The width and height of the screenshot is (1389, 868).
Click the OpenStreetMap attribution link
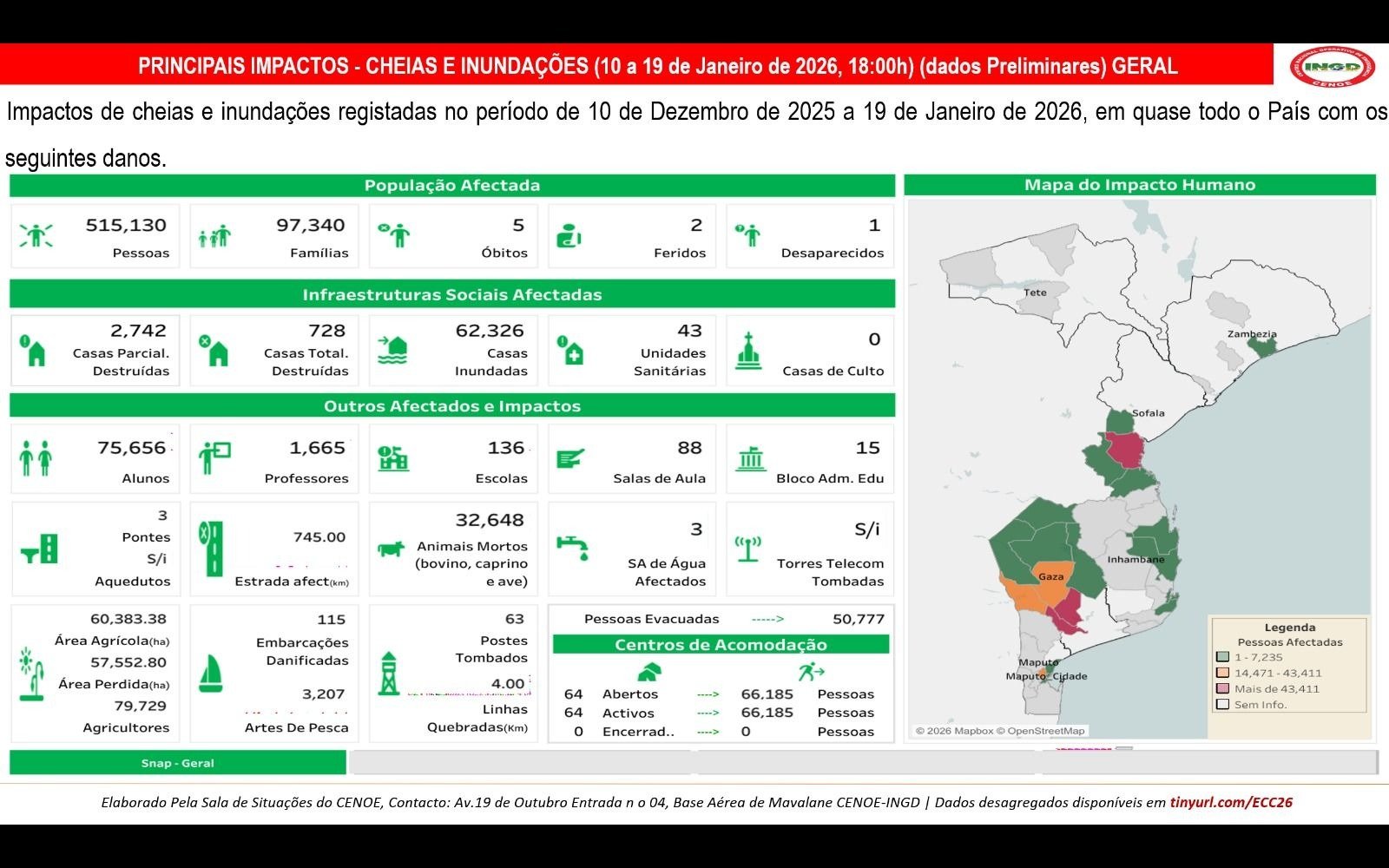coord(1045,731)
